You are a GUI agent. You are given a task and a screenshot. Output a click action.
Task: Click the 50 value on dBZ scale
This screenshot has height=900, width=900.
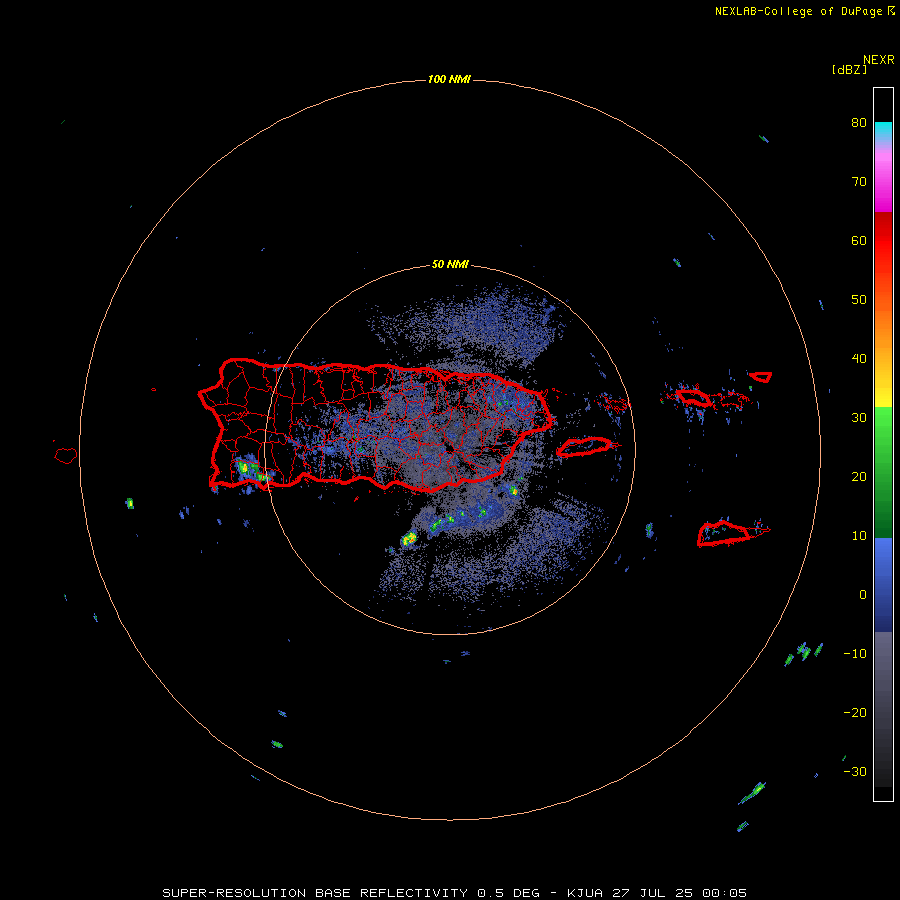click(859, 300)
